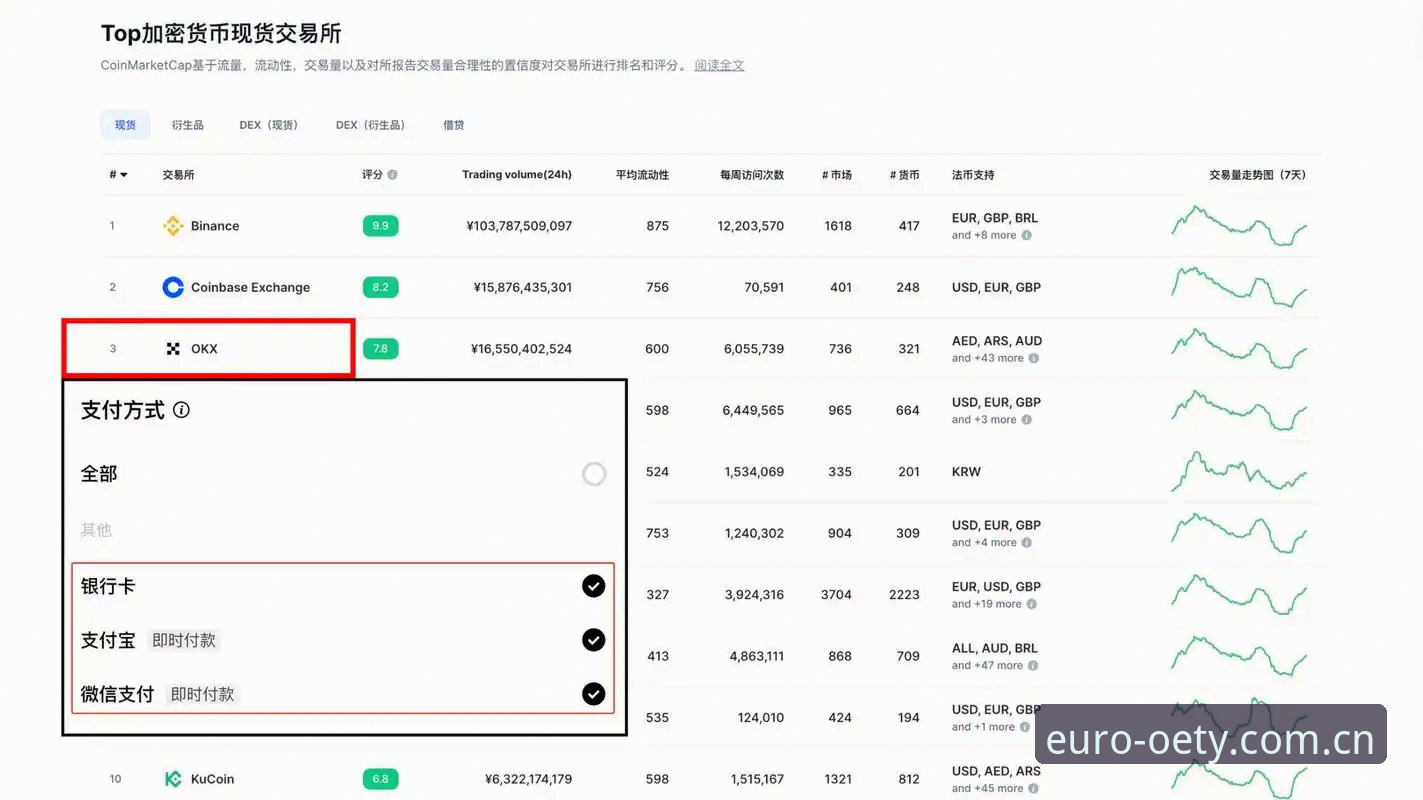Viewport: 1423px width, 800px height.
Task: Expand 'and +4 more' fiat currencies
Action: pyautogui.click(x=984, y=543)
